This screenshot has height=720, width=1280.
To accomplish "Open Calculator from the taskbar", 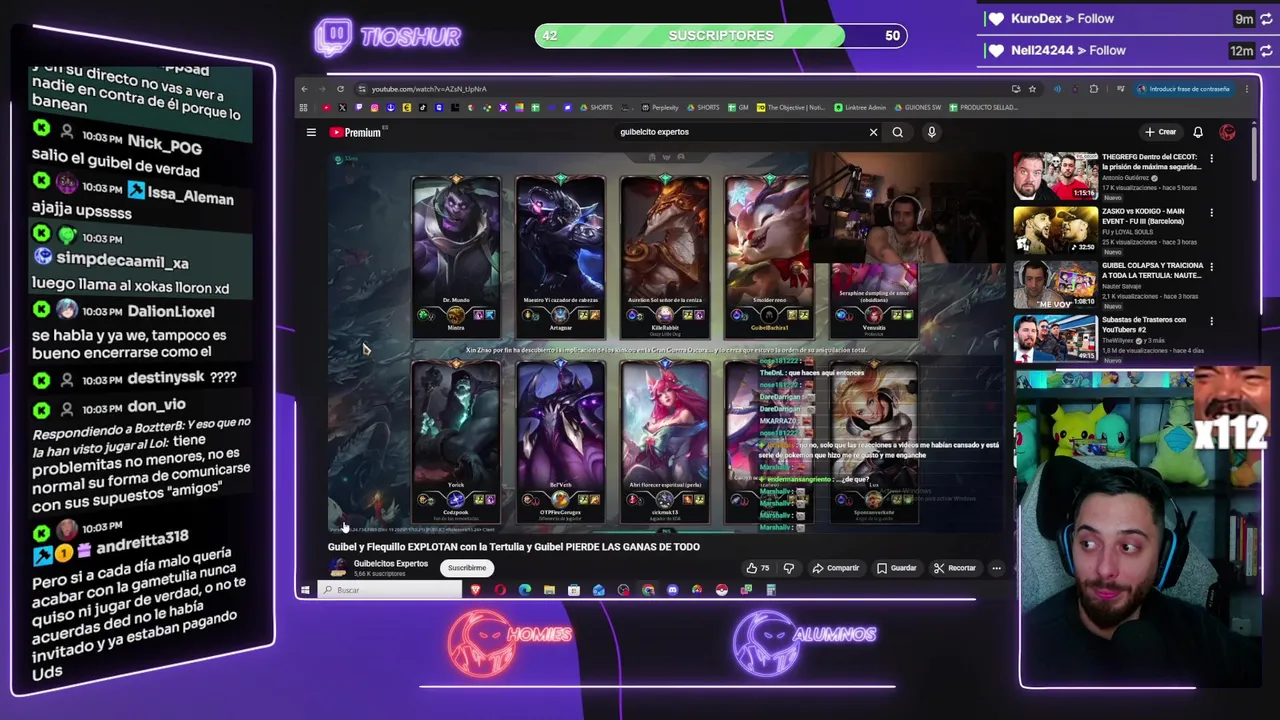I will click(x=770, y=590).
